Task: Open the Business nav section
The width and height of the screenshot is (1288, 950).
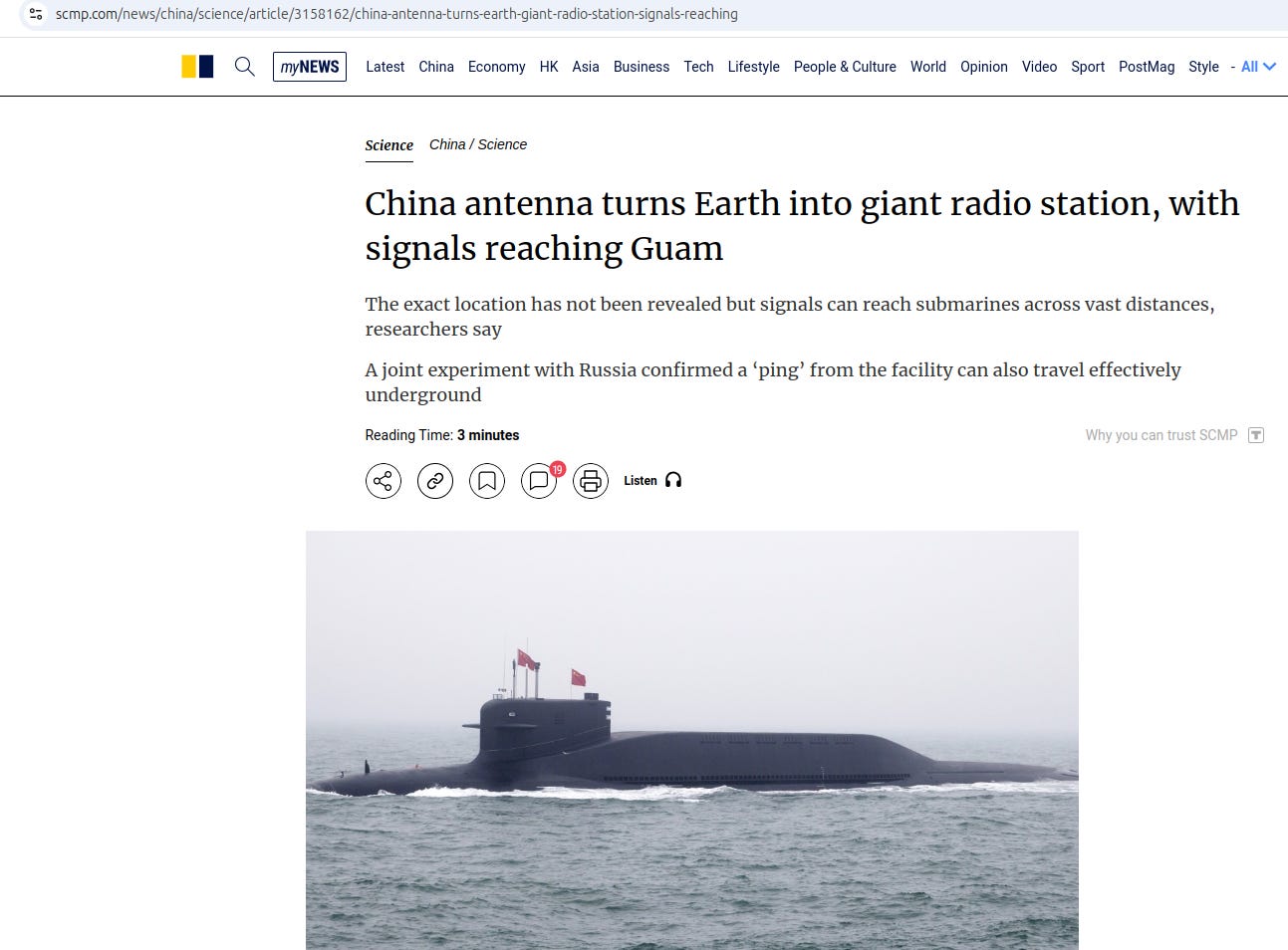Action: click(x=642, y=67)
